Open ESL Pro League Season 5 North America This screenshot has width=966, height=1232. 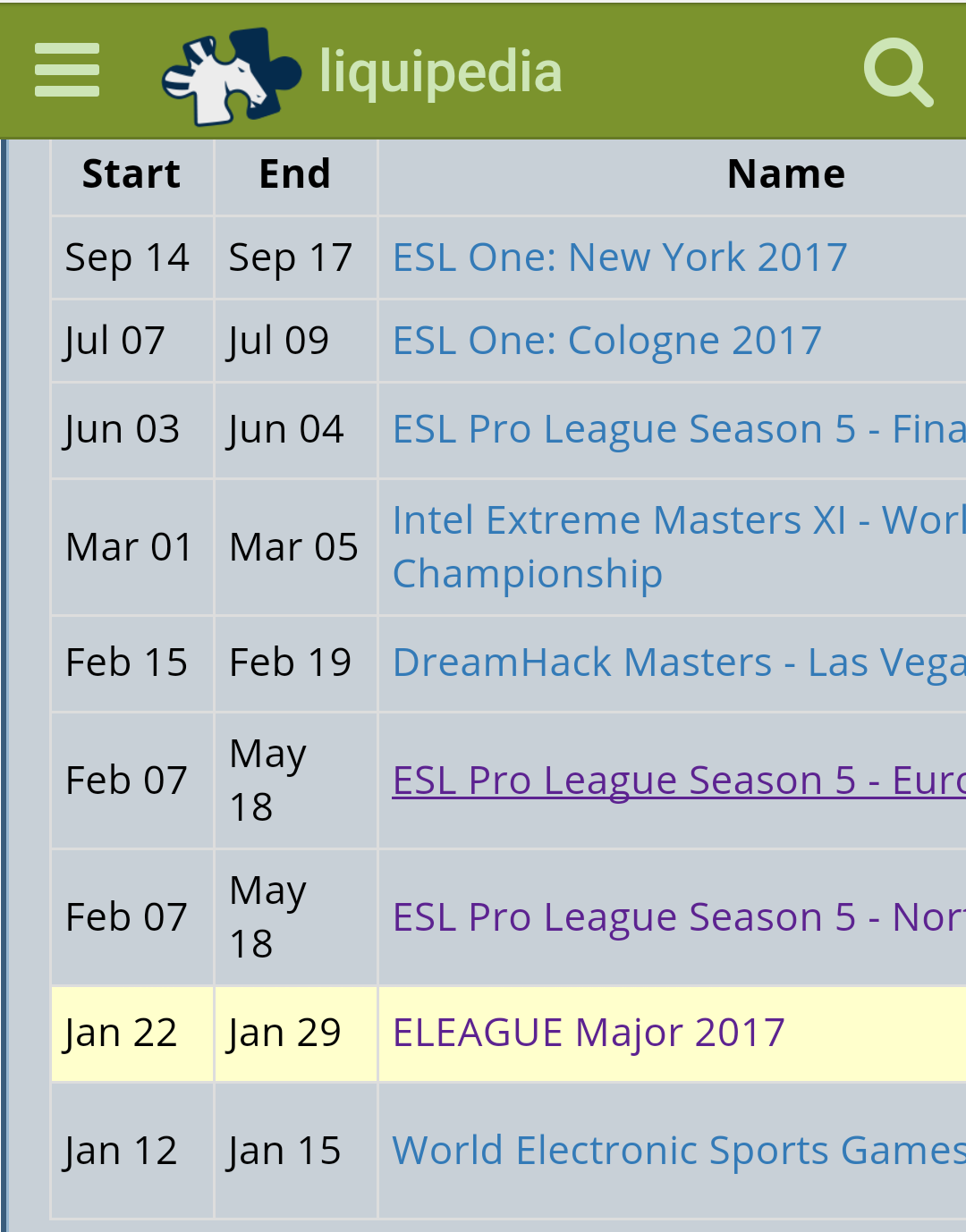tap(679, 917)
